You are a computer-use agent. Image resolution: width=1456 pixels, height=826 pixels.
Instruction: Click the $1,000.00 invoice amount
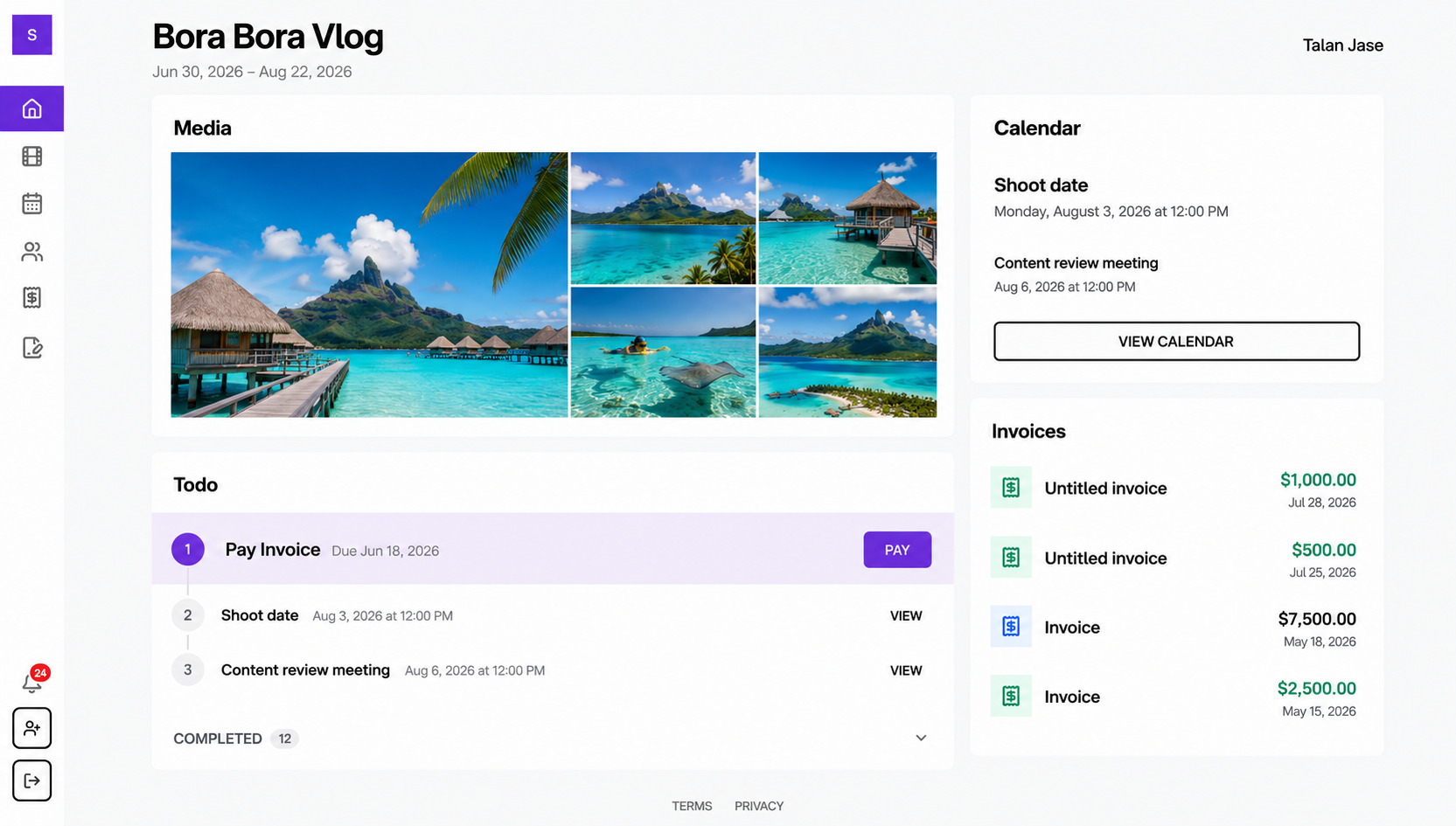click(x=1318, y=480)
